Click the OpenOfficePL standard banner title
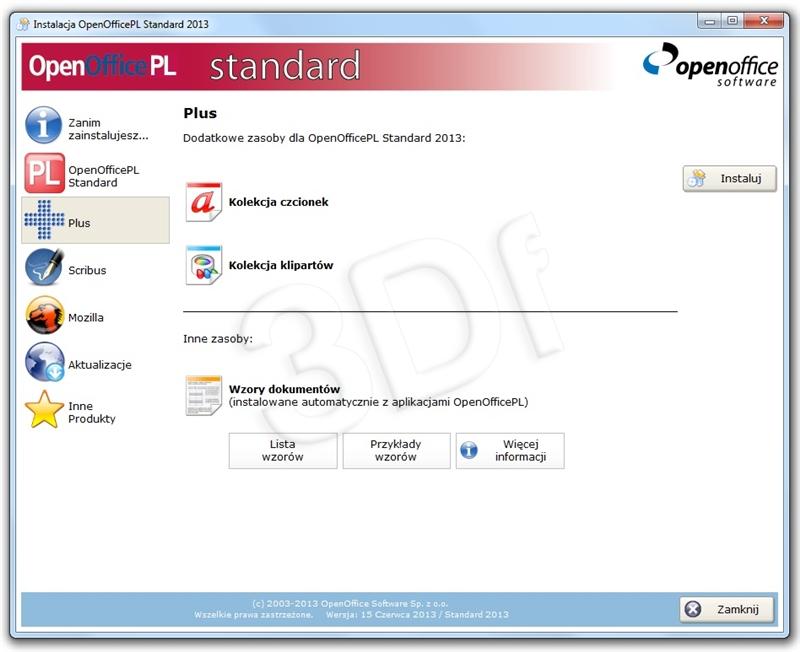This screenshot has height=652, width=800. click(194, 66)
